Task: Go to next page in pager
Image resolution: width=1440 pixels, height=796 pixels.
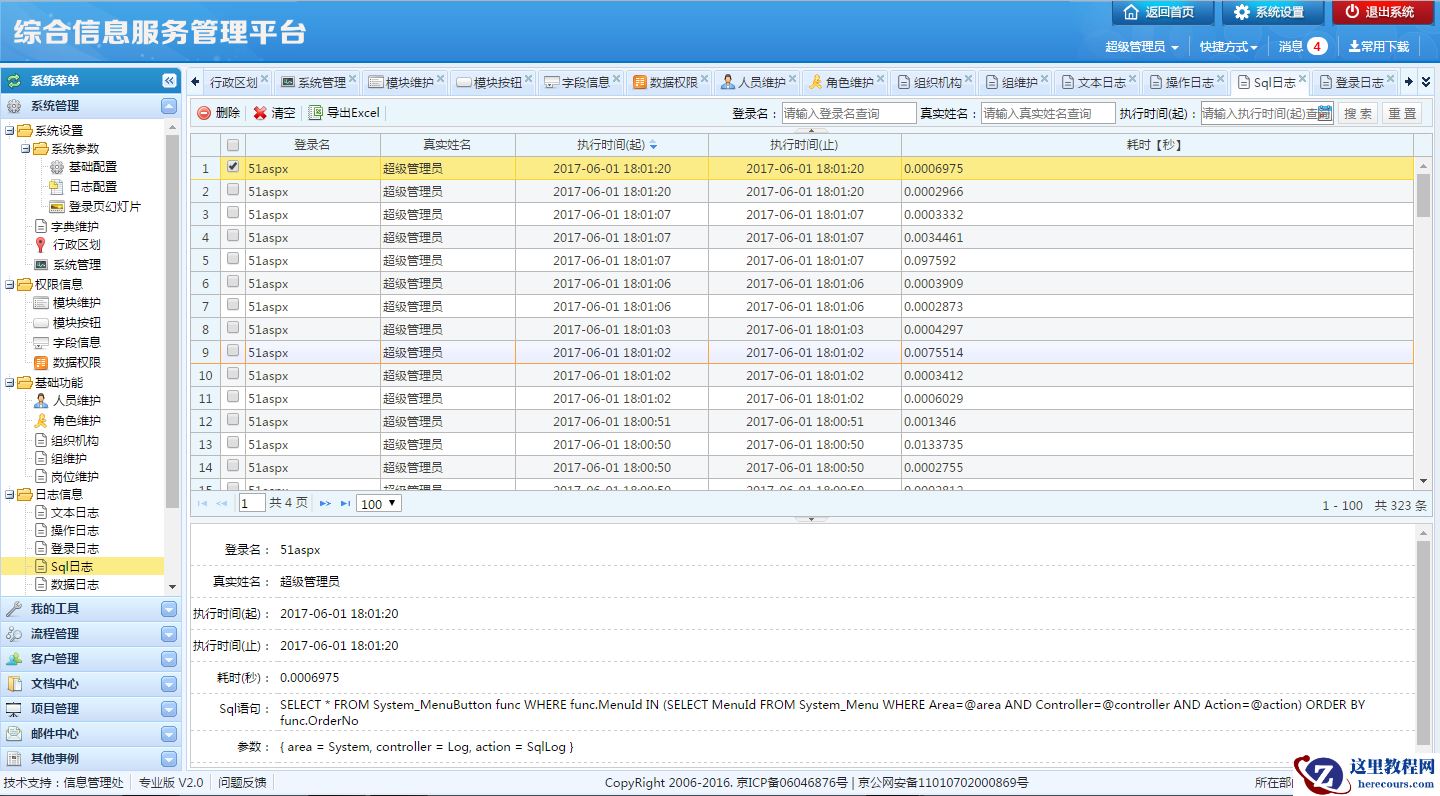Action: (x=325, y=504)
